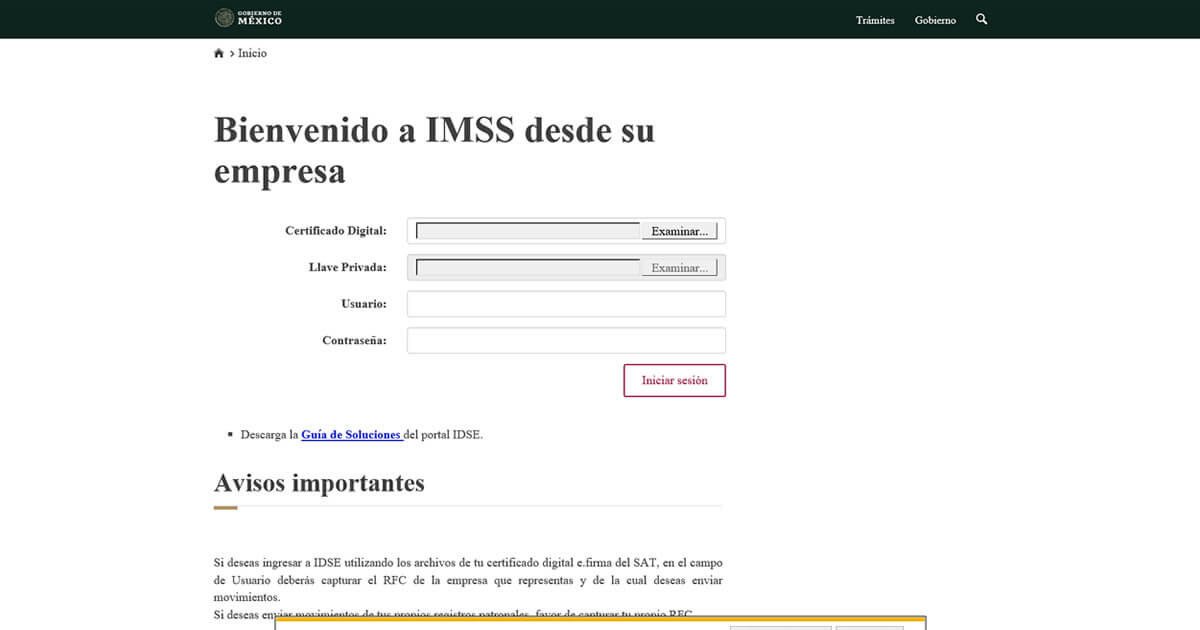Click the Contraseña label text
This screenshot has width=1200, height=630.
[x=354, y=341]
